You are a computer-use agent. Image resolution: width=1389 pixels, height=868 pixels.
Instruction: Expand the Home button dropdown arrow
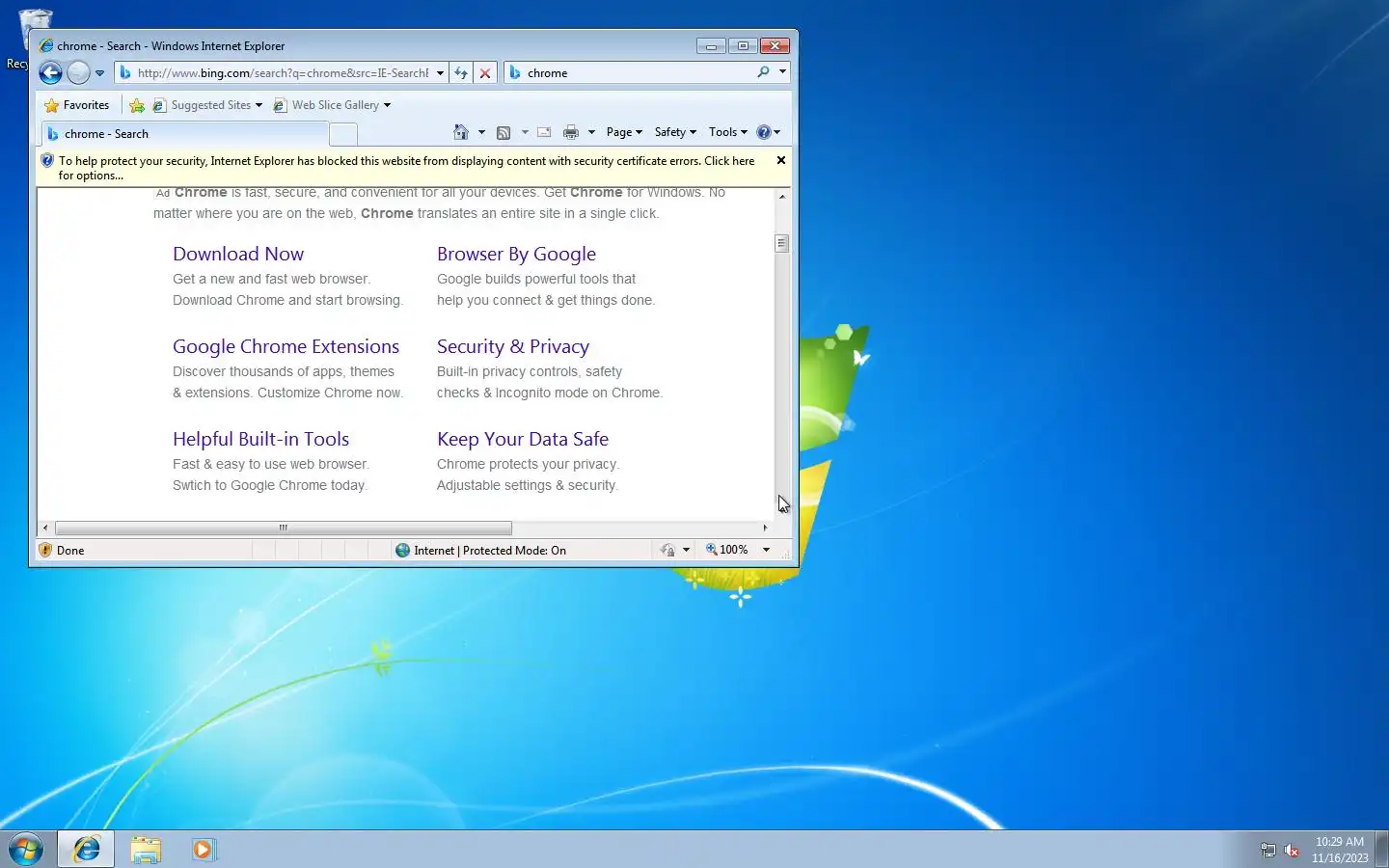pyautogui.click(x=481, y=132)
